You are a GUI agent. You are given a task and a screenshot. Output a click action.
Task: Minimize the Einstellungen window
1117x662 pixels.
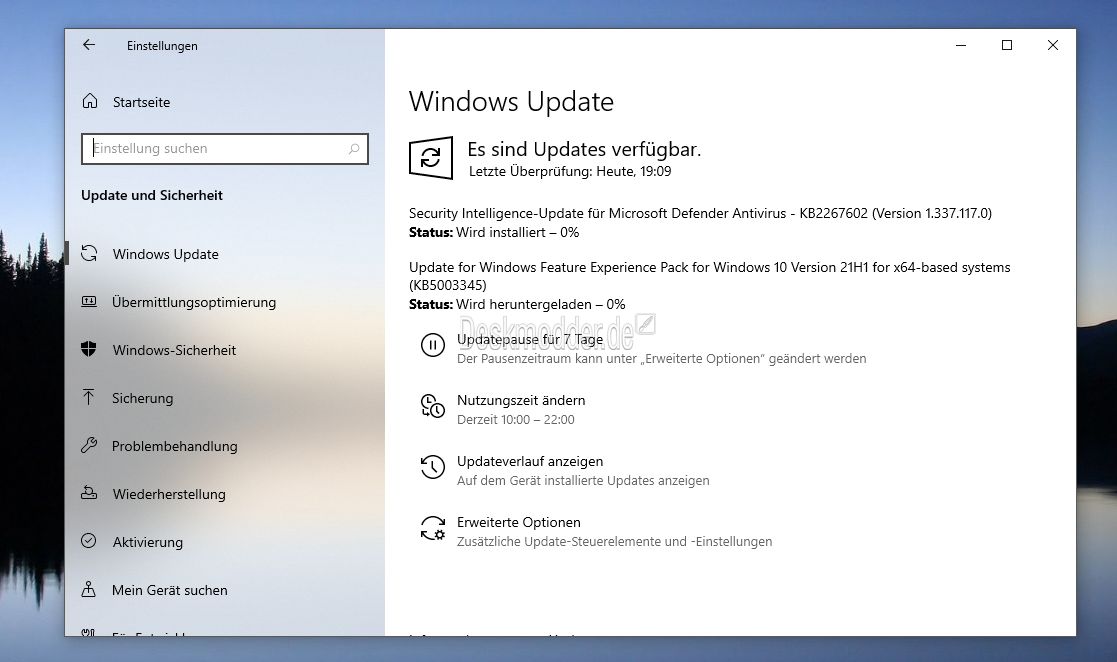961,45
